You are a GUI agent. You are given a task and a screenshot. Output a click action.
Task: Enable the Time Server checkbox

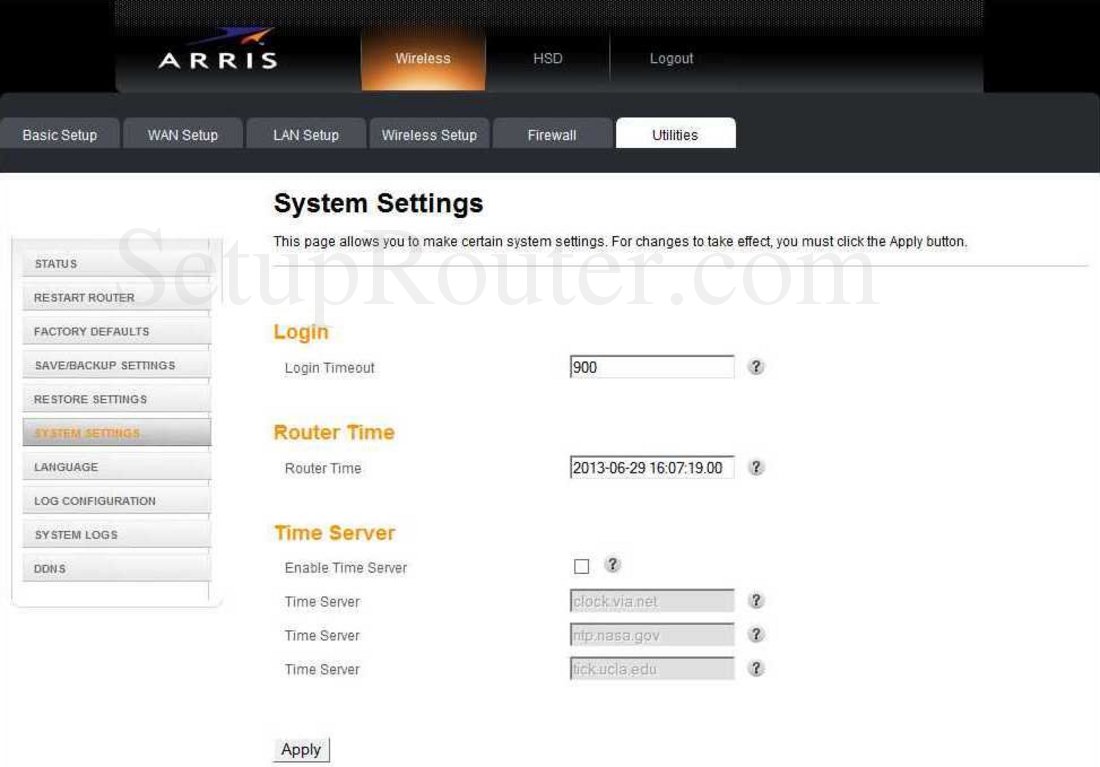click(x=580, y=565)
